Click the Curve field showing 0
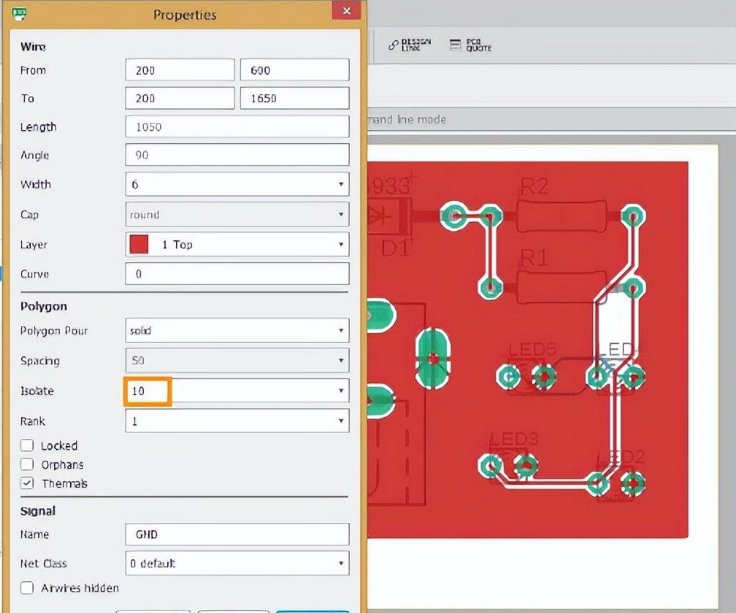The height and width of the screenshot is (613, 736). click(237, 274)
